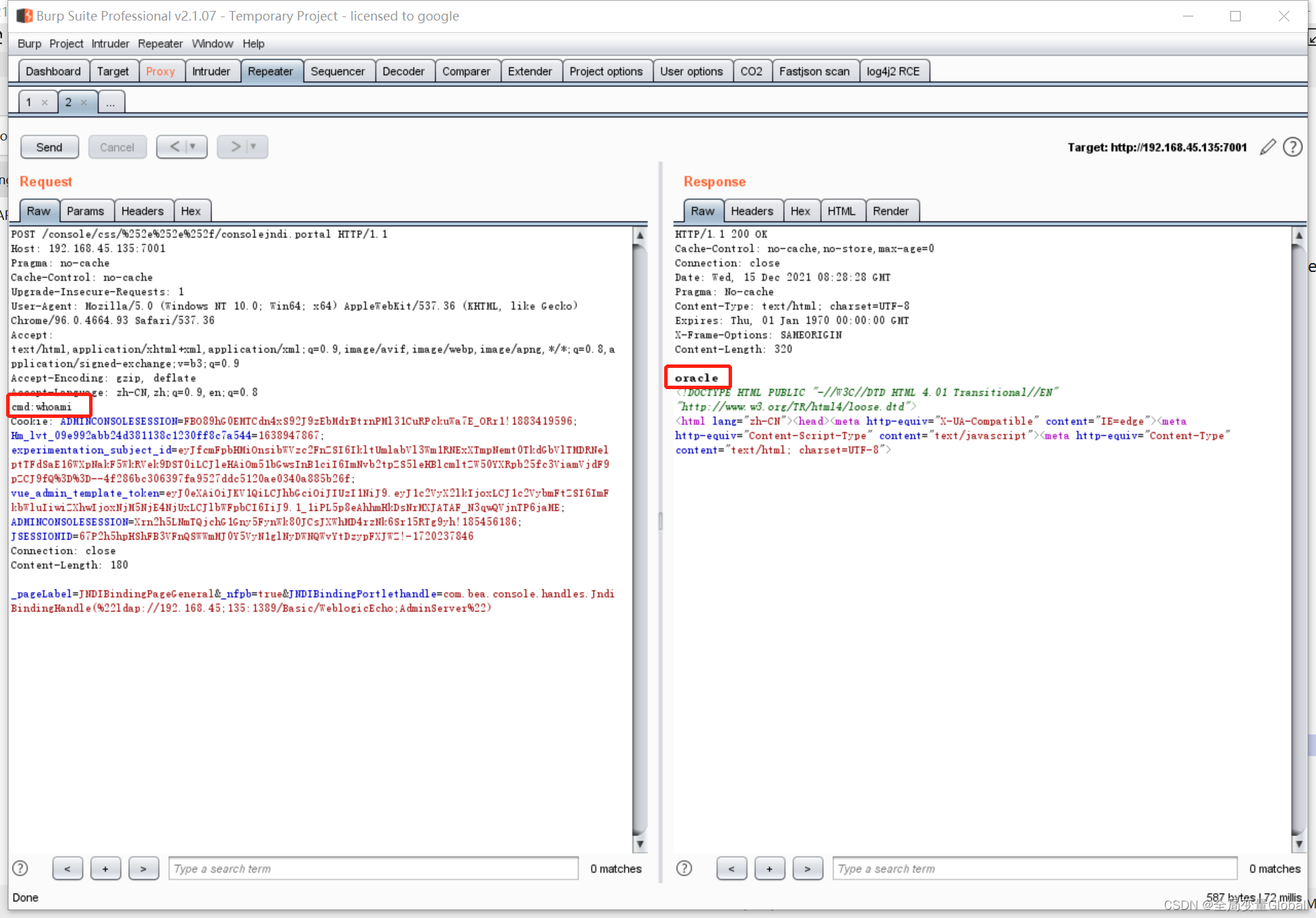The width and height of the screenshot is (1316, 918).
Task: Switch to the Comparer tab
Action: point(466,71)
